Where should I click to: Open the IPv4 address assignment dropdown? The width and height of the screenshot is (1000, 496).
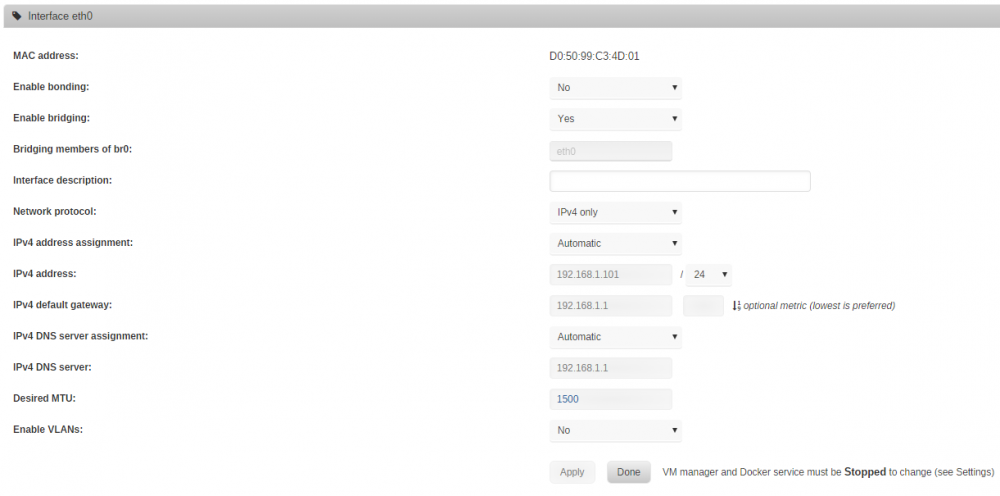pos(615,244)
